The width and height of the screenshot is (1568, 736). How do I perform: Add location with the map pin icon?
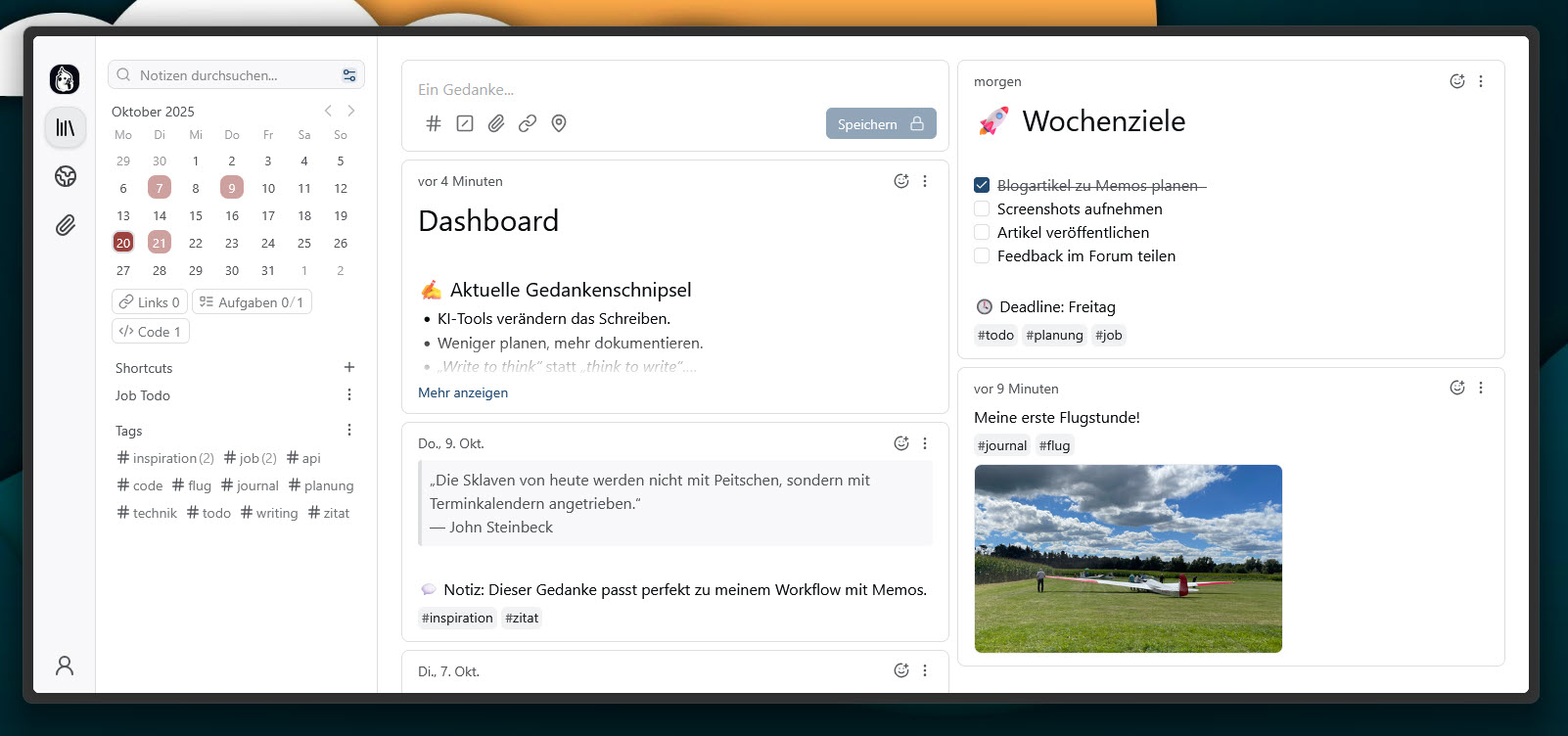pyautogui.click(x=559, y=123)
